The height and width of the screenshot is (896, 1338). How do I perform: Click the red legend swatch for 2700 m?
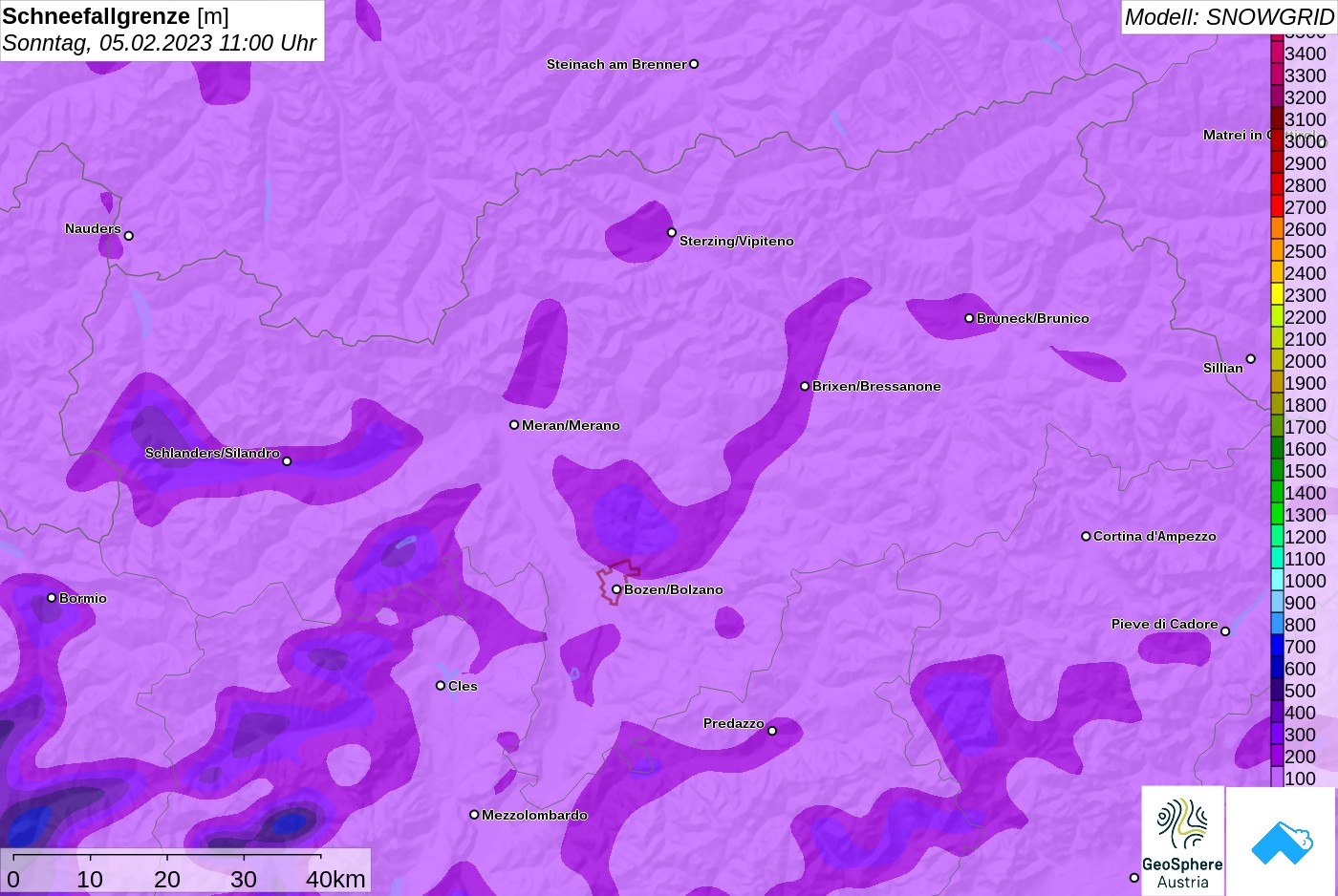point(1277,207)
